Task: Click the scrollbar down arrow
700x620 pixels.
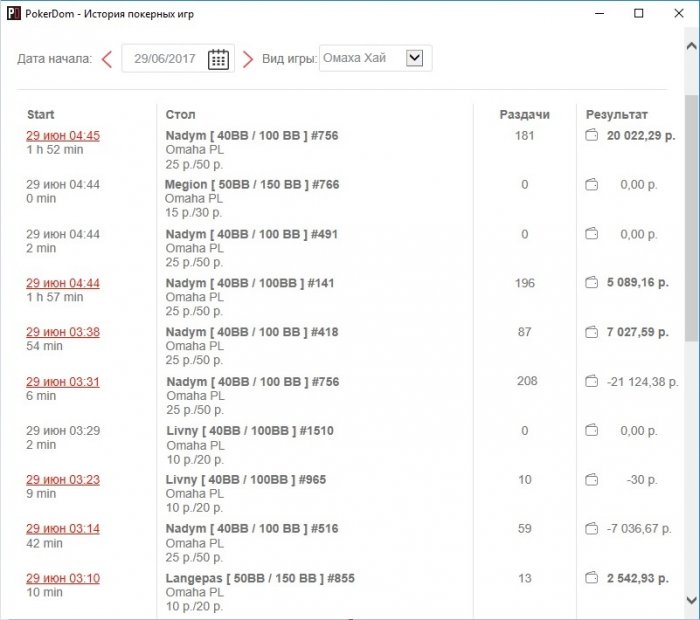Action: click(692, 600)
